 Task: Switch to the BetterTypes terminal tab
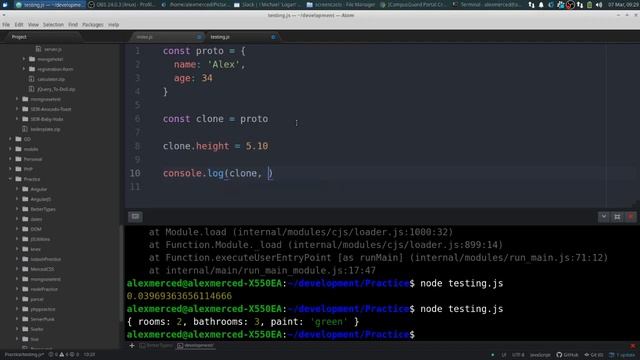tap(156, 346)
